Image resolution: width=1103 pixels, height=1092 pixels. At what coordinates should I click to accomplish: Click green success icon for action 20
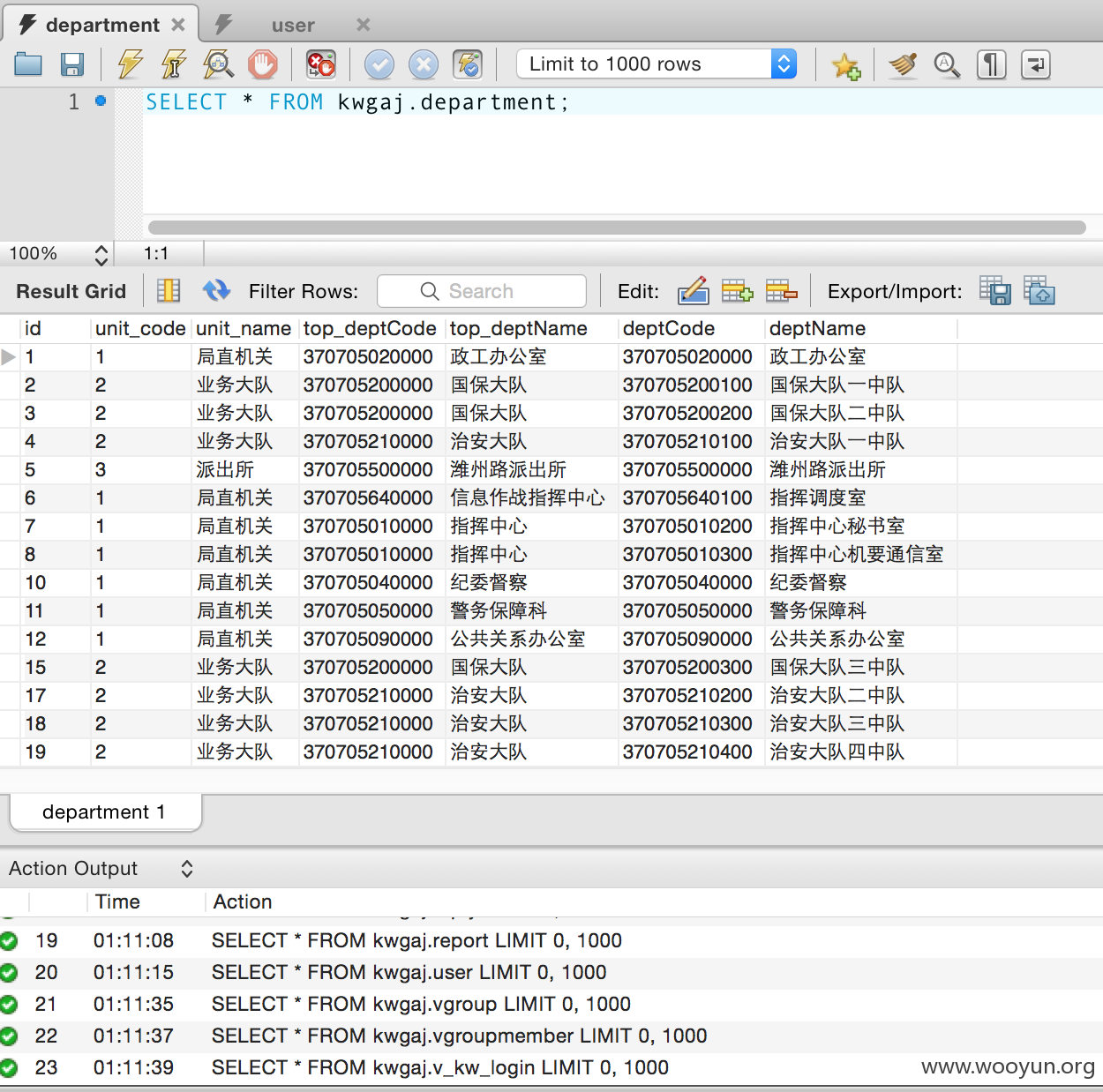pyautogui.click(x=9, y=973)
